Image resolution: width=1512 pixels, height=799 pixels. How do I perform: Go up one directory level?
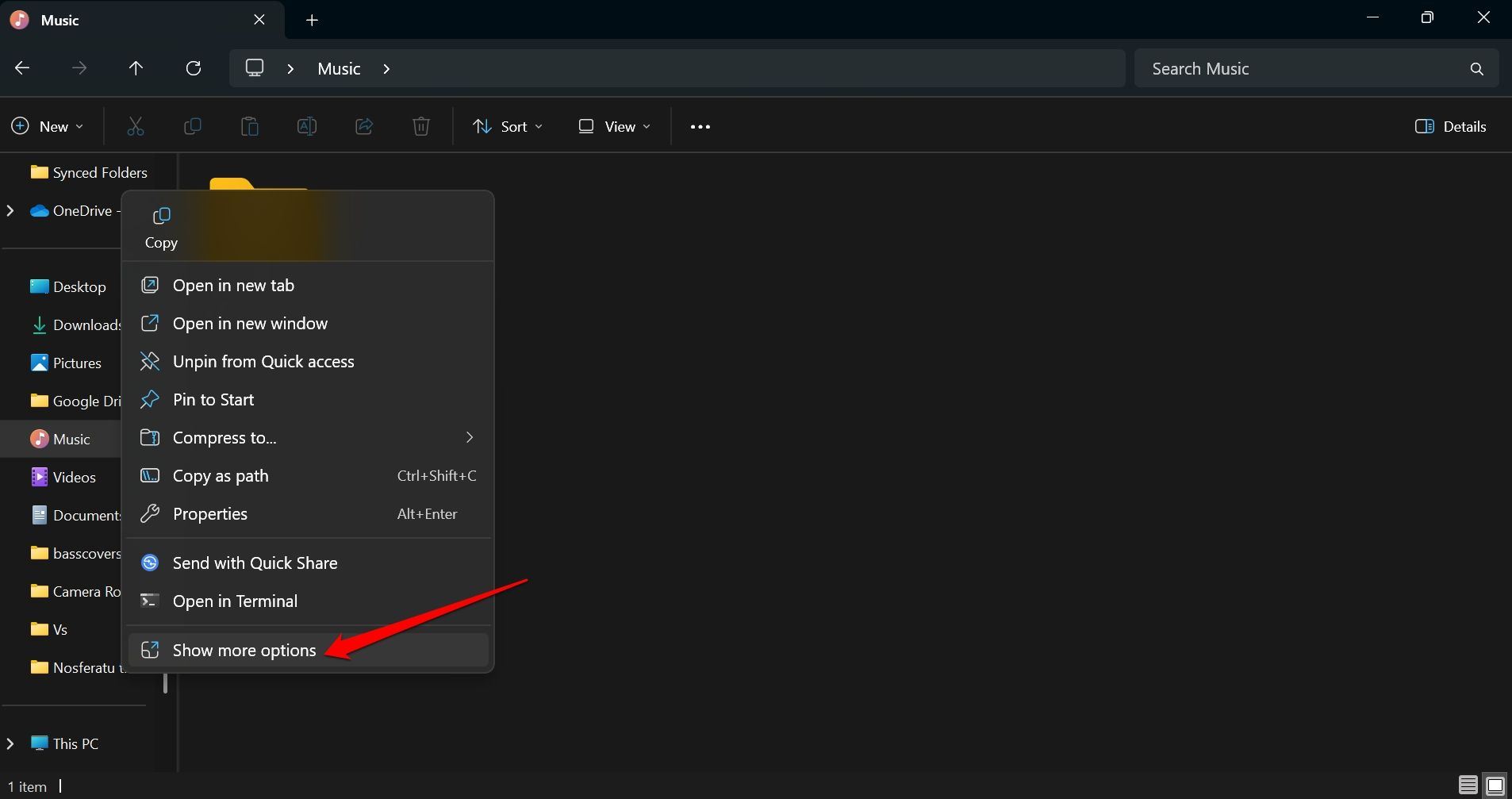(x=136, y=68)
